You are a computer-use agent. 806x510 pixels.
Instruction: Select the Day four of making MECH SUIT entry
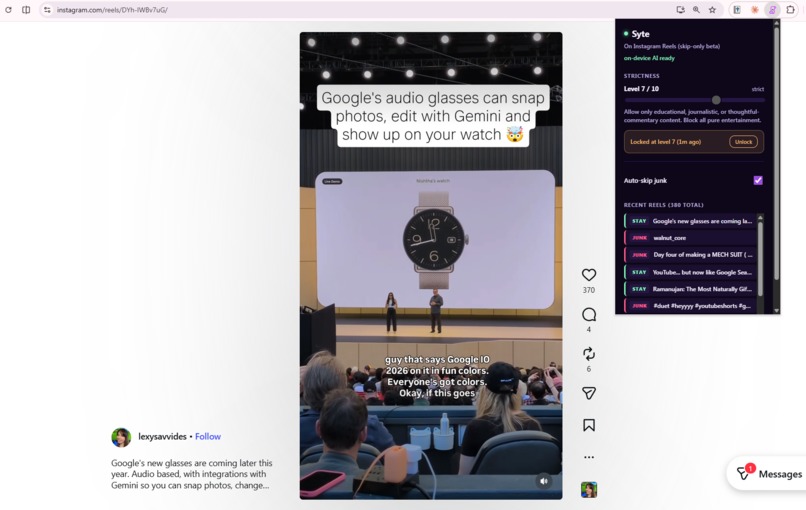(690, 255)
